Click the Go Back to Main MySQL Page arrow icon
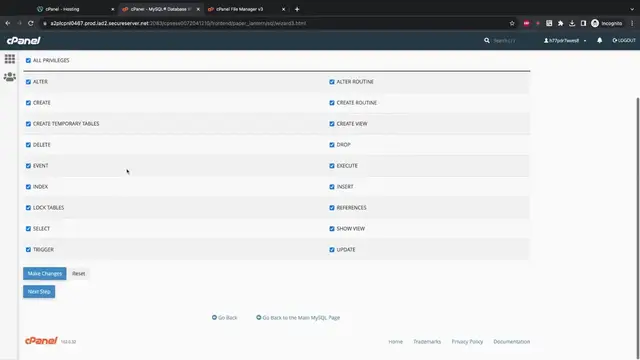The image size is (640, 360). coord(258,317)
